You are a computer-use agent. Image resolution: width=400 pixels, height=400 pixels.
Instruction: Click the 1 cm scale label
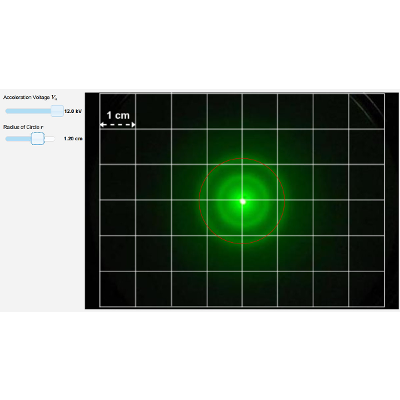tap(118, 115)
